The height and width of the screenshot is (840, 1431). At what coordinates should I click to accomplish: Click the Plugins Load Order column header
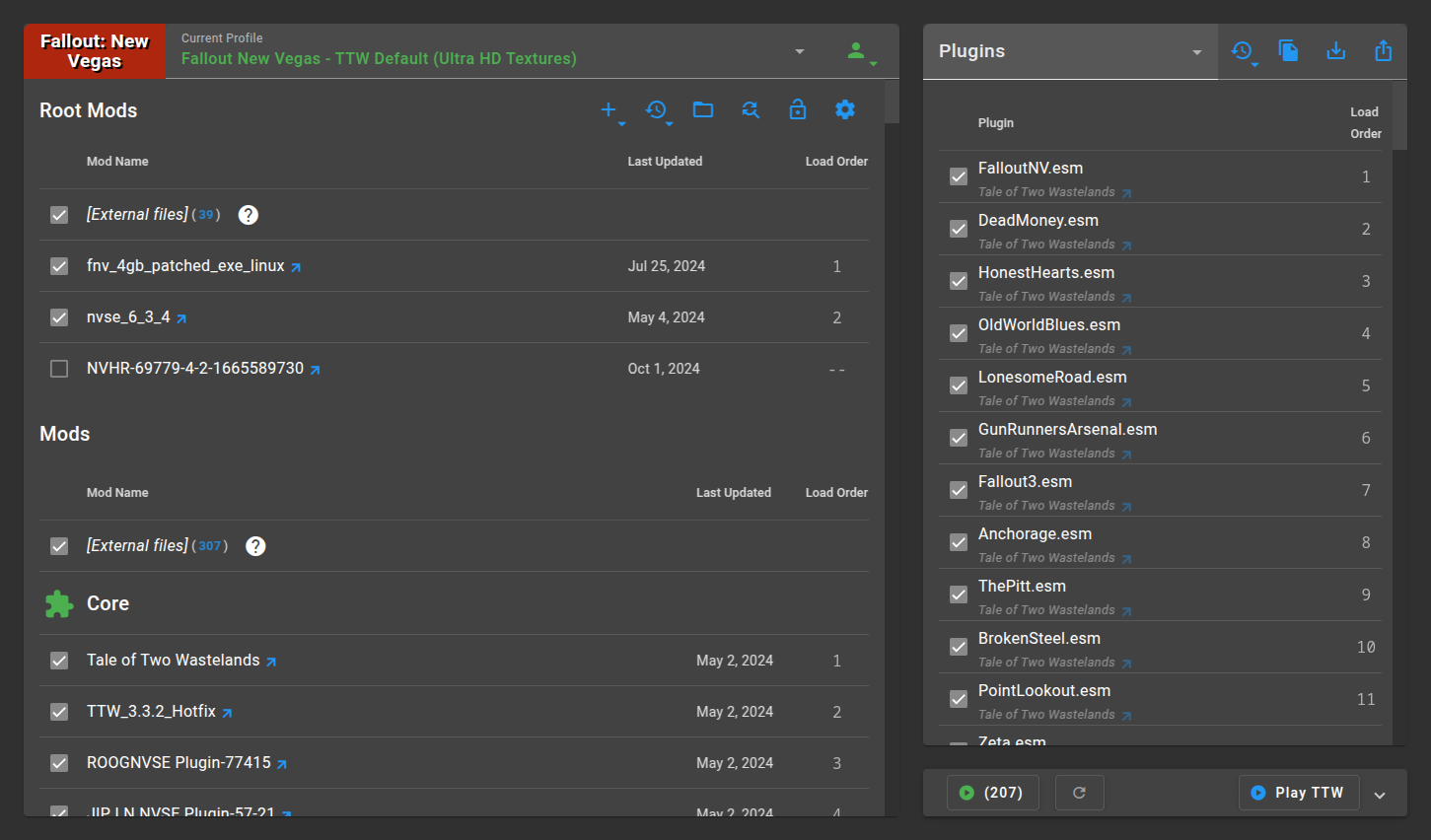(1365, 123)
